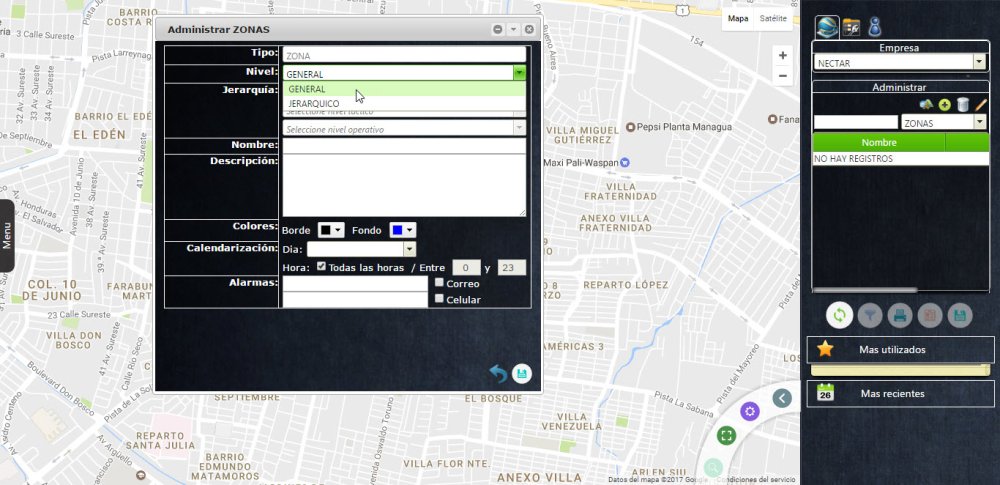1000x485 pixels.
Task: Zoom out the map with minus
Action: click(x=783, y=75)
